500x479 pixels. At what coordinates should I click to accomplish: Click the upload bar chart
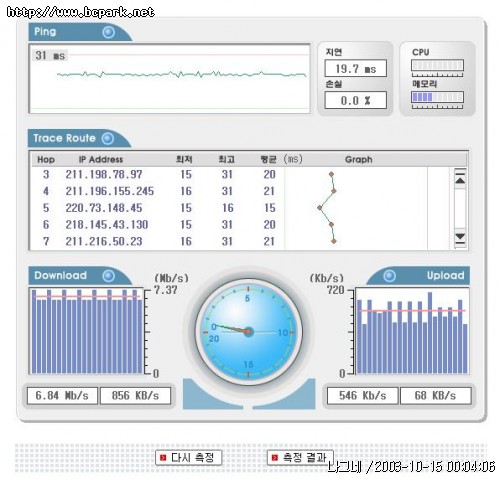pos(412,331)
